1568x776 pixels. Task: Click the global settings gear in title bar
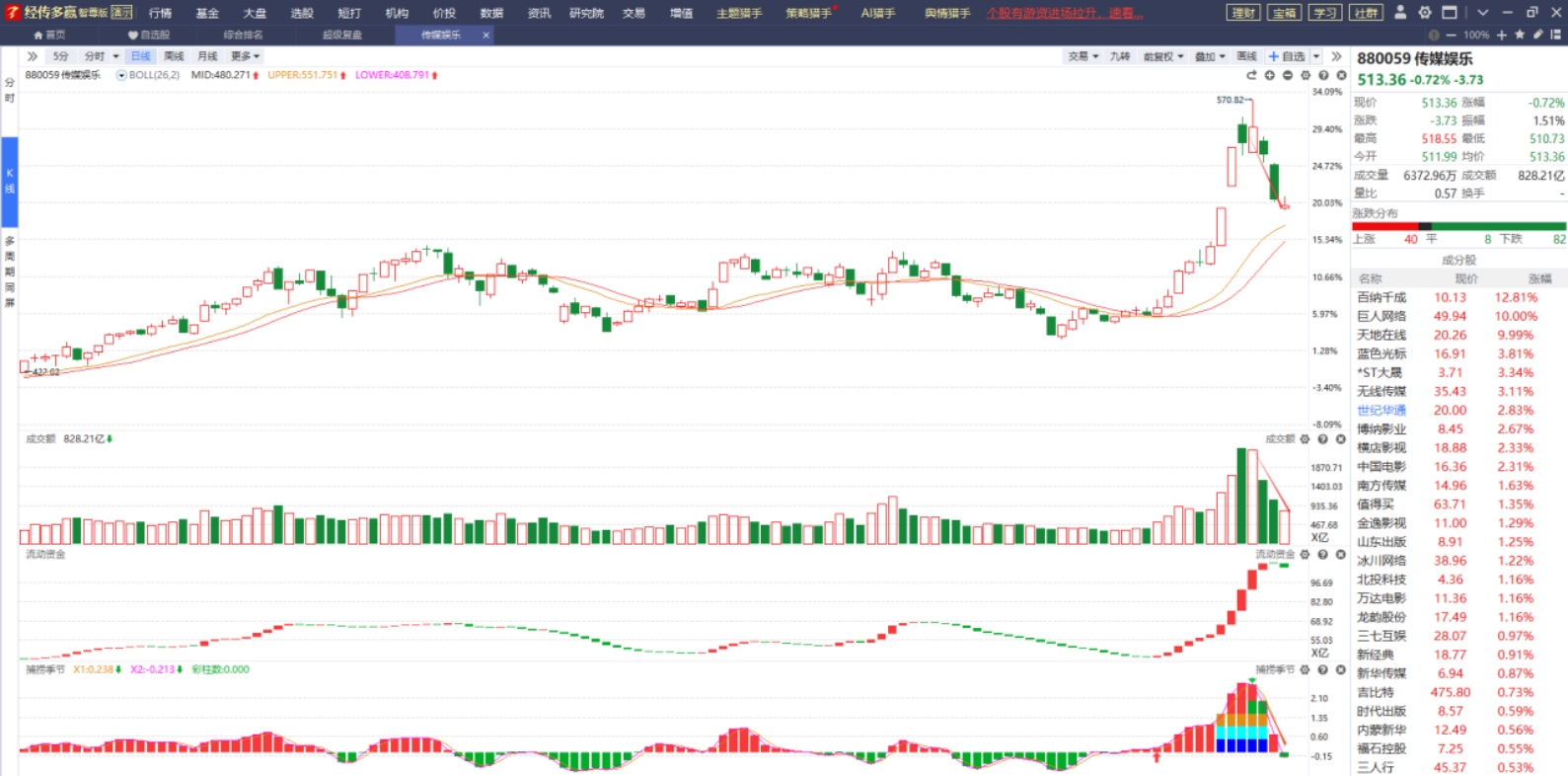(1425, 13)
